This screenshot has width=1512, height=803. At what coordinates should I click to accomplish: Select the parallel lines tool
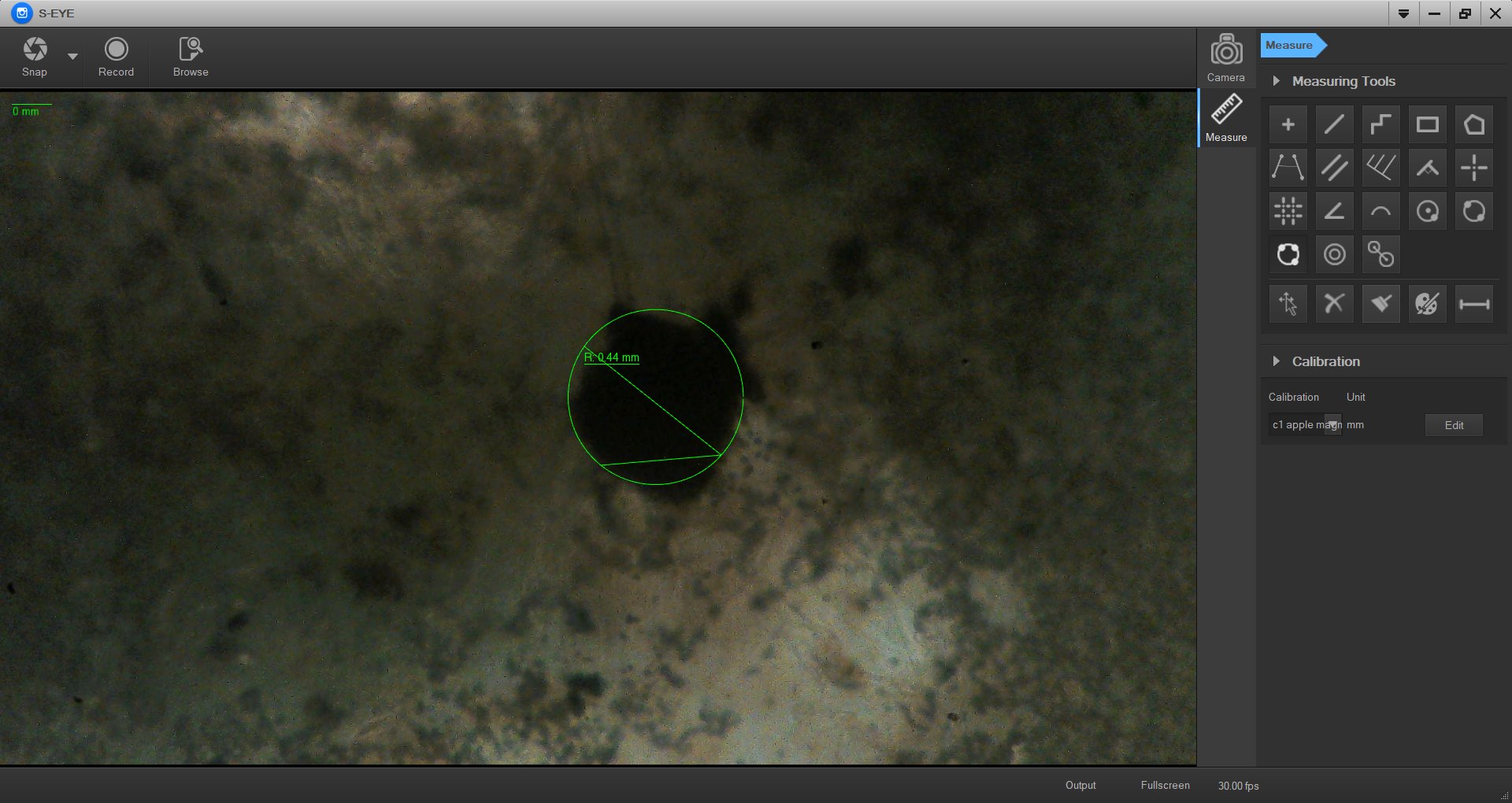click(x=1335, y=168)
